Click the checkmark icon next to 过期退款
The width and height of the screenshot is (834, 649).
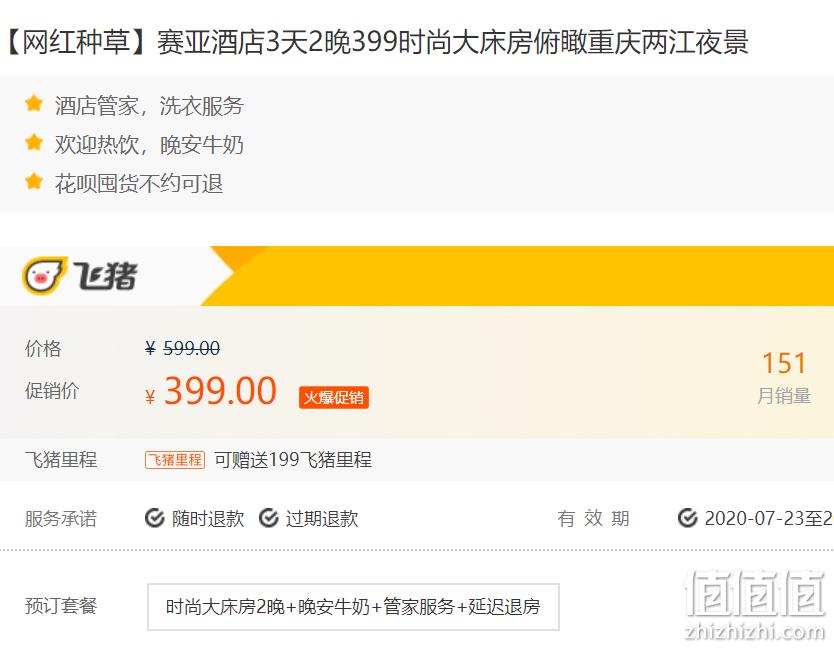pos(269,518)
